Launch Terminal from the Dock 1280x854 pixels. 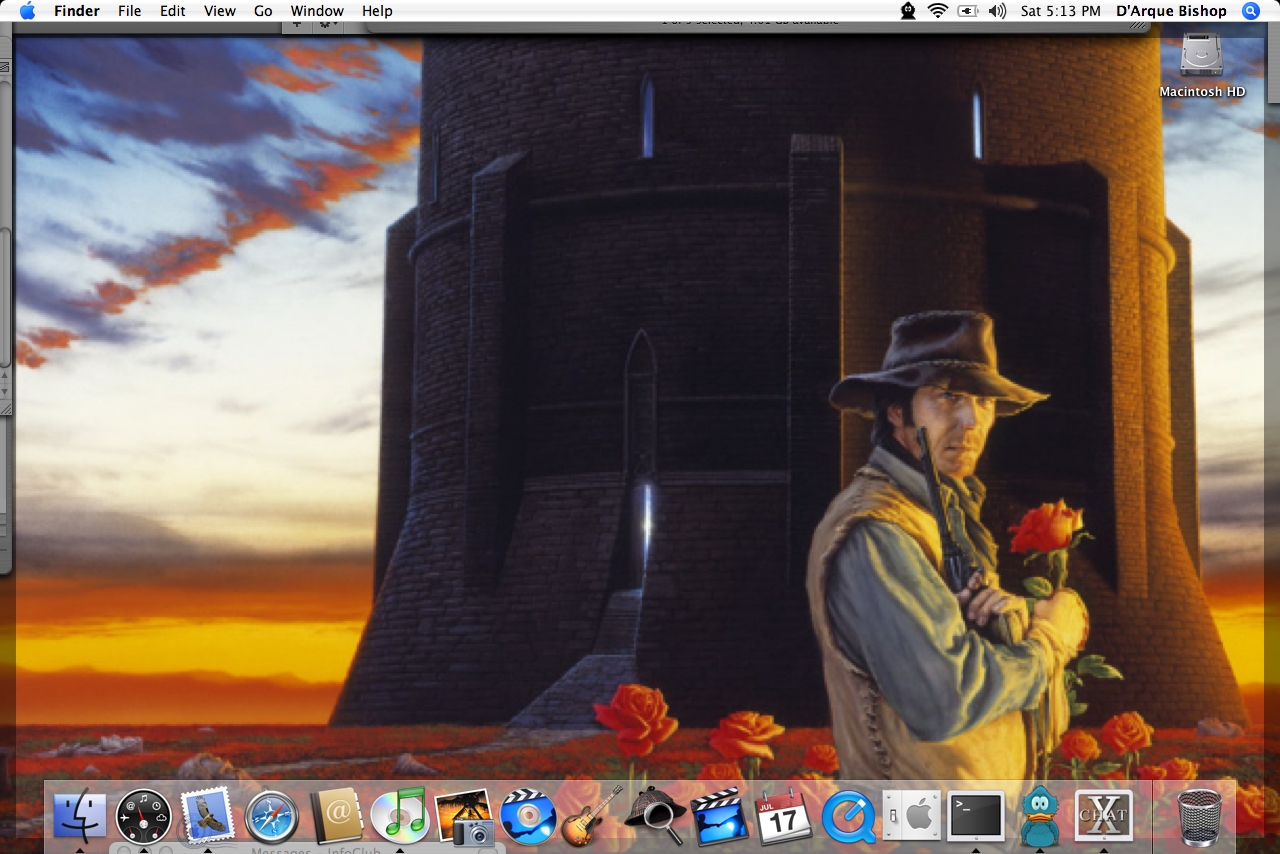point(976,816)
